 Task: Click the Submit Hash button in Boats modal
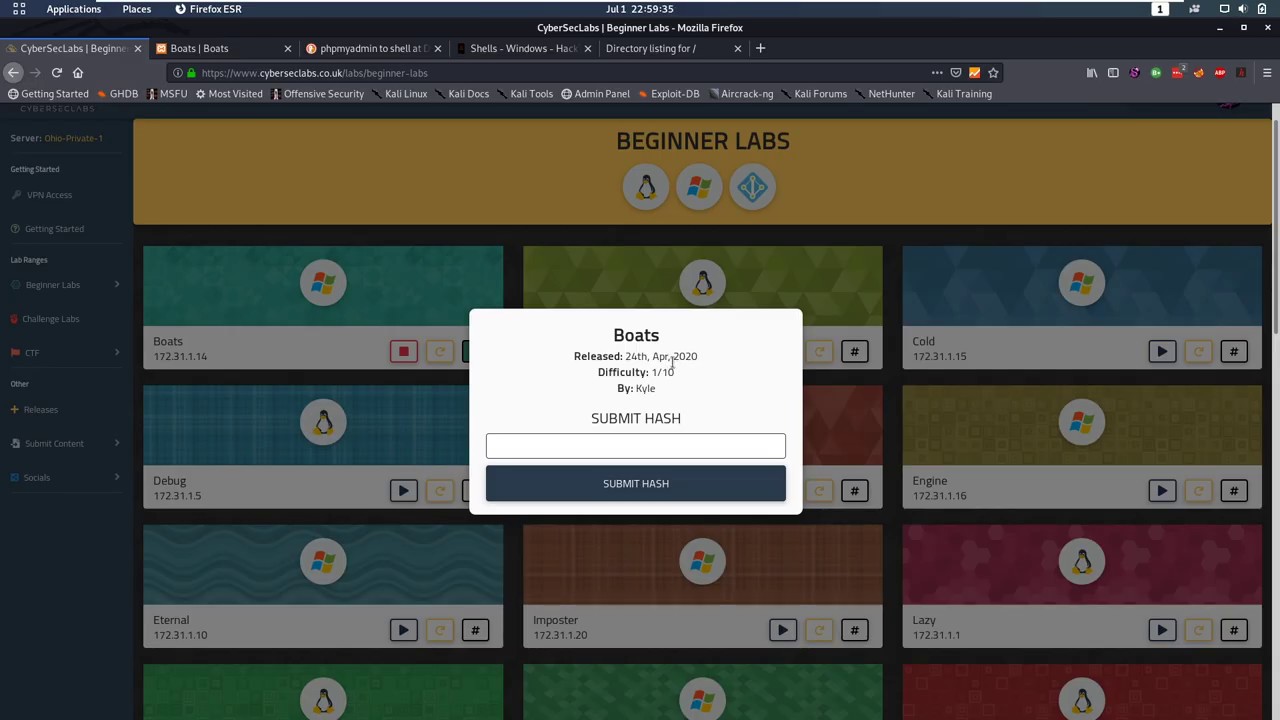pos(636,484)
